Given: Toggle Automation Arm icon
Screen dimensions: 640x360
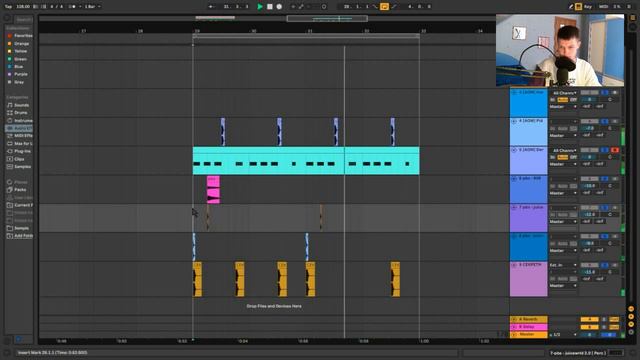Looking at the screenshot, I should [x=301, y=7].
